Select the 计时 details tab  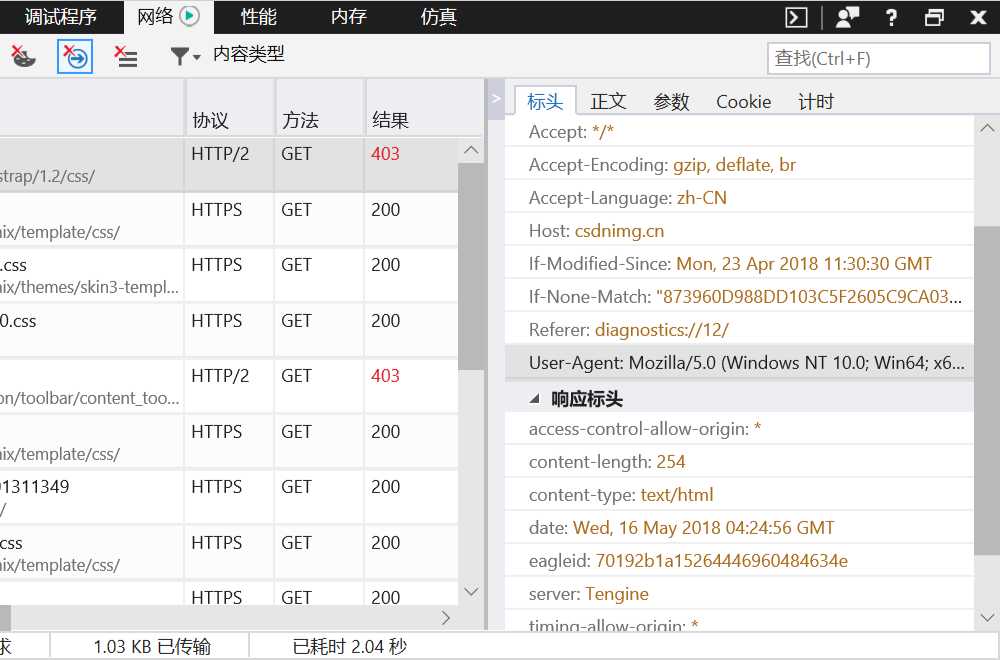(x=816, y=101)
